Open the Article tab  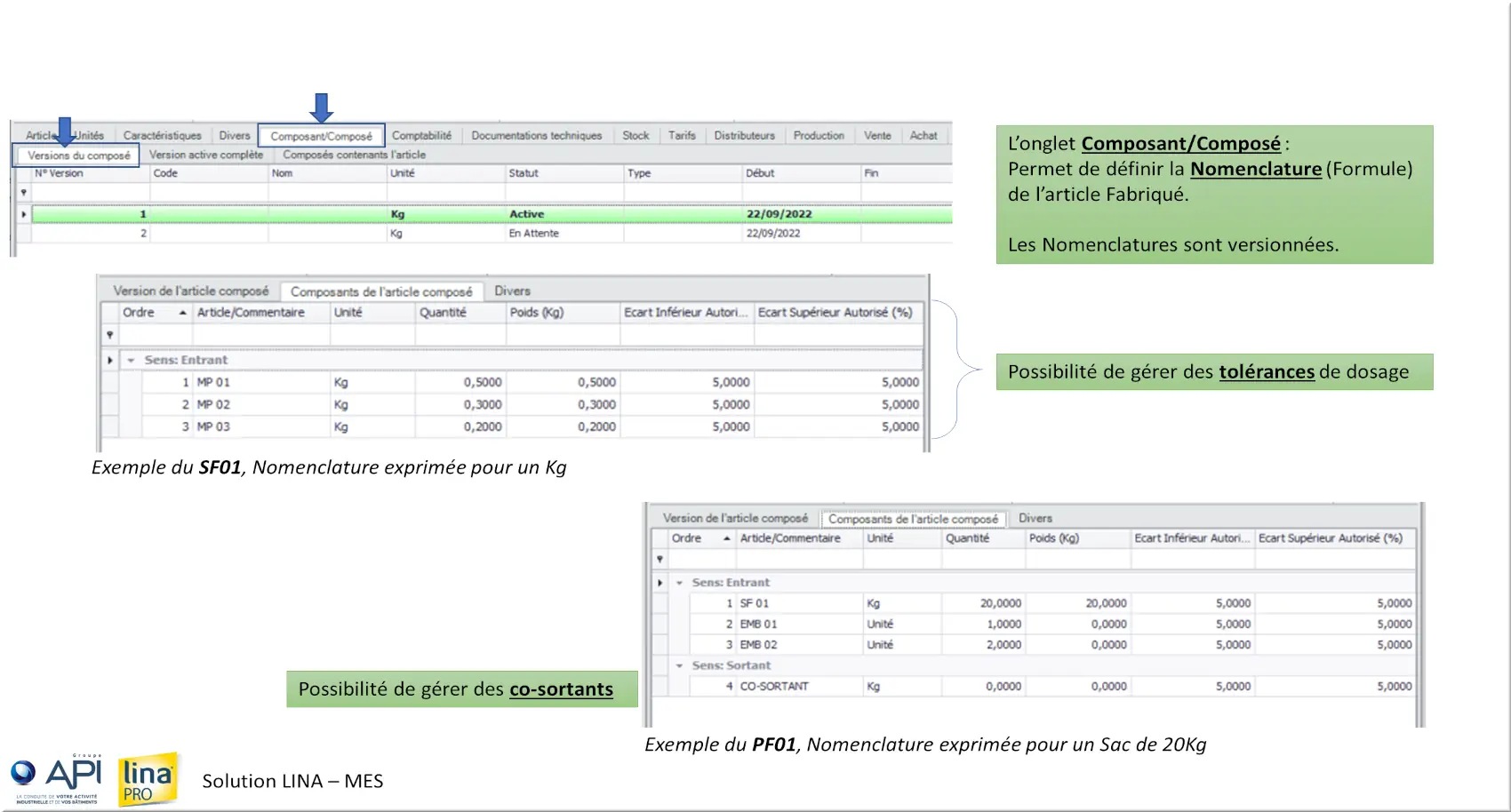[x=40, y=136]
